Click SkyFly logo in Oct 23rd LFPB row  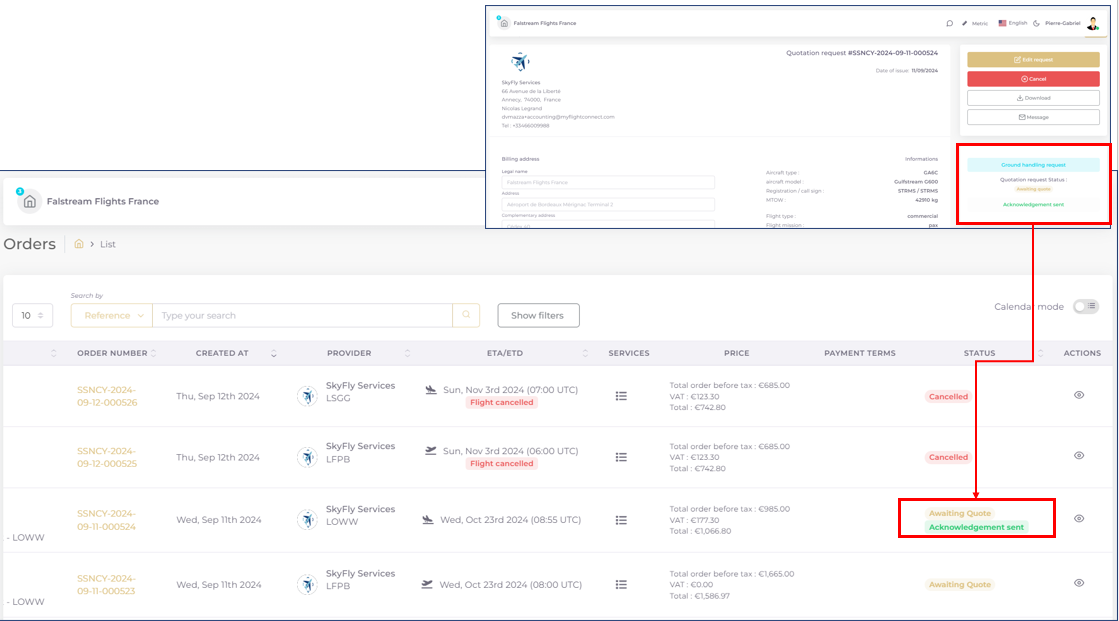pyautogui.click(x=308, y=585)
